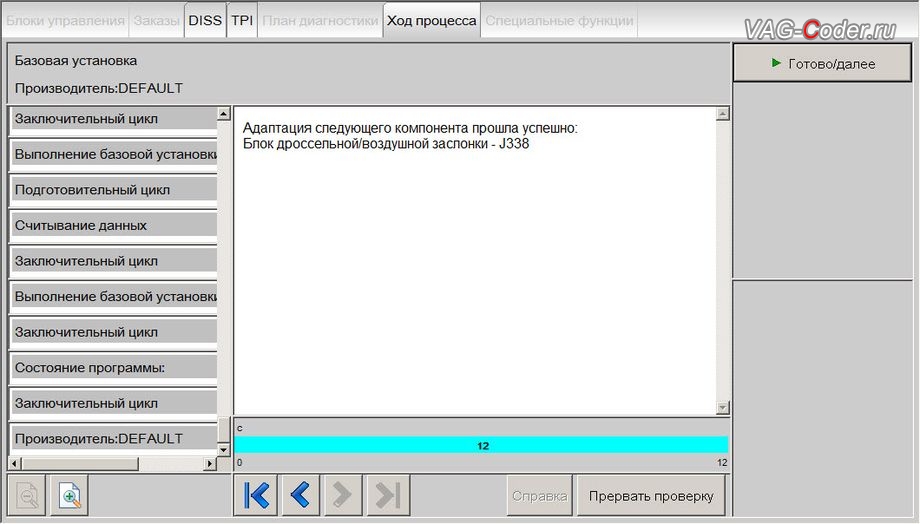Select first Выполнение базовой установки step

(x=114, y=154)
